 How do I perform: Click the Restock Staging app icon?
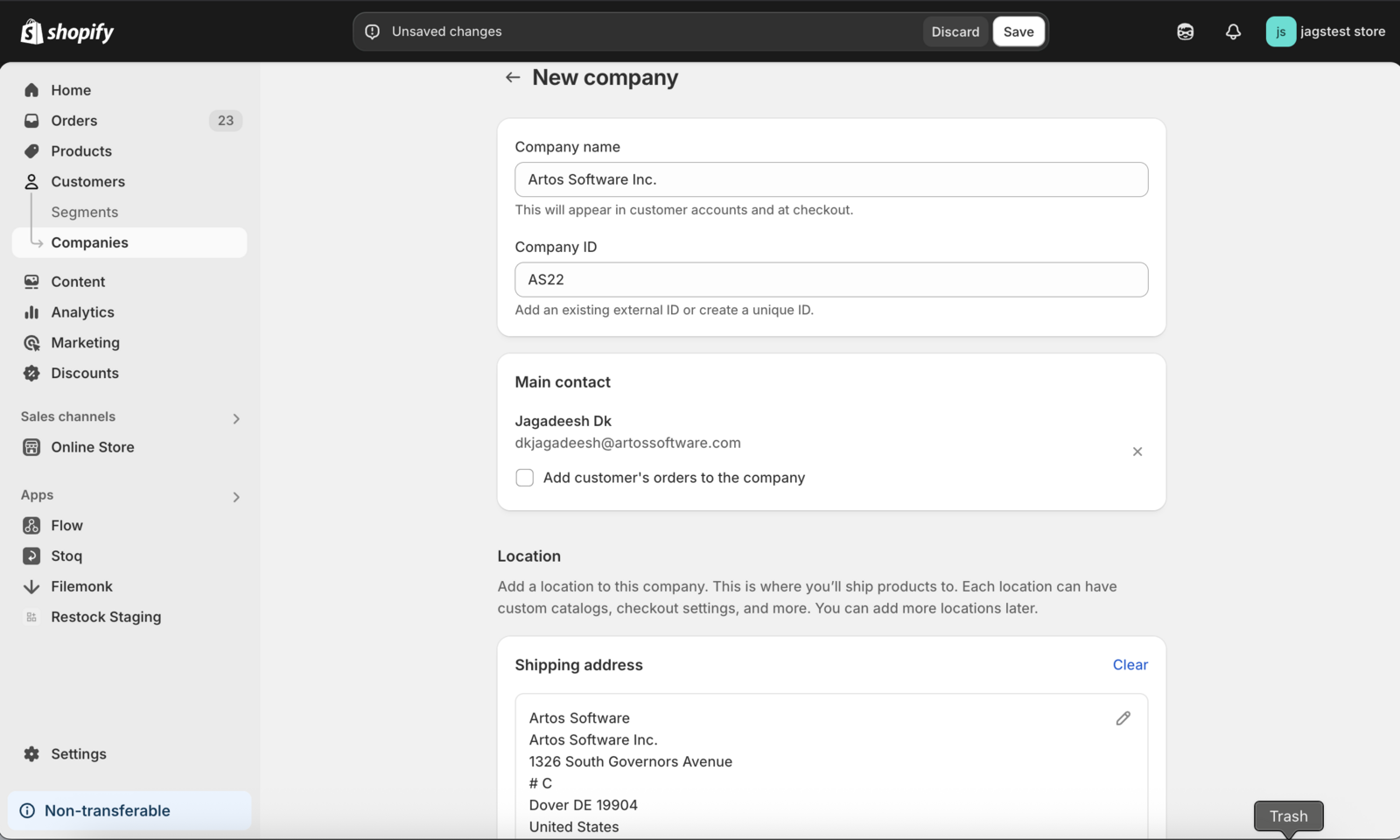[31, 617]
